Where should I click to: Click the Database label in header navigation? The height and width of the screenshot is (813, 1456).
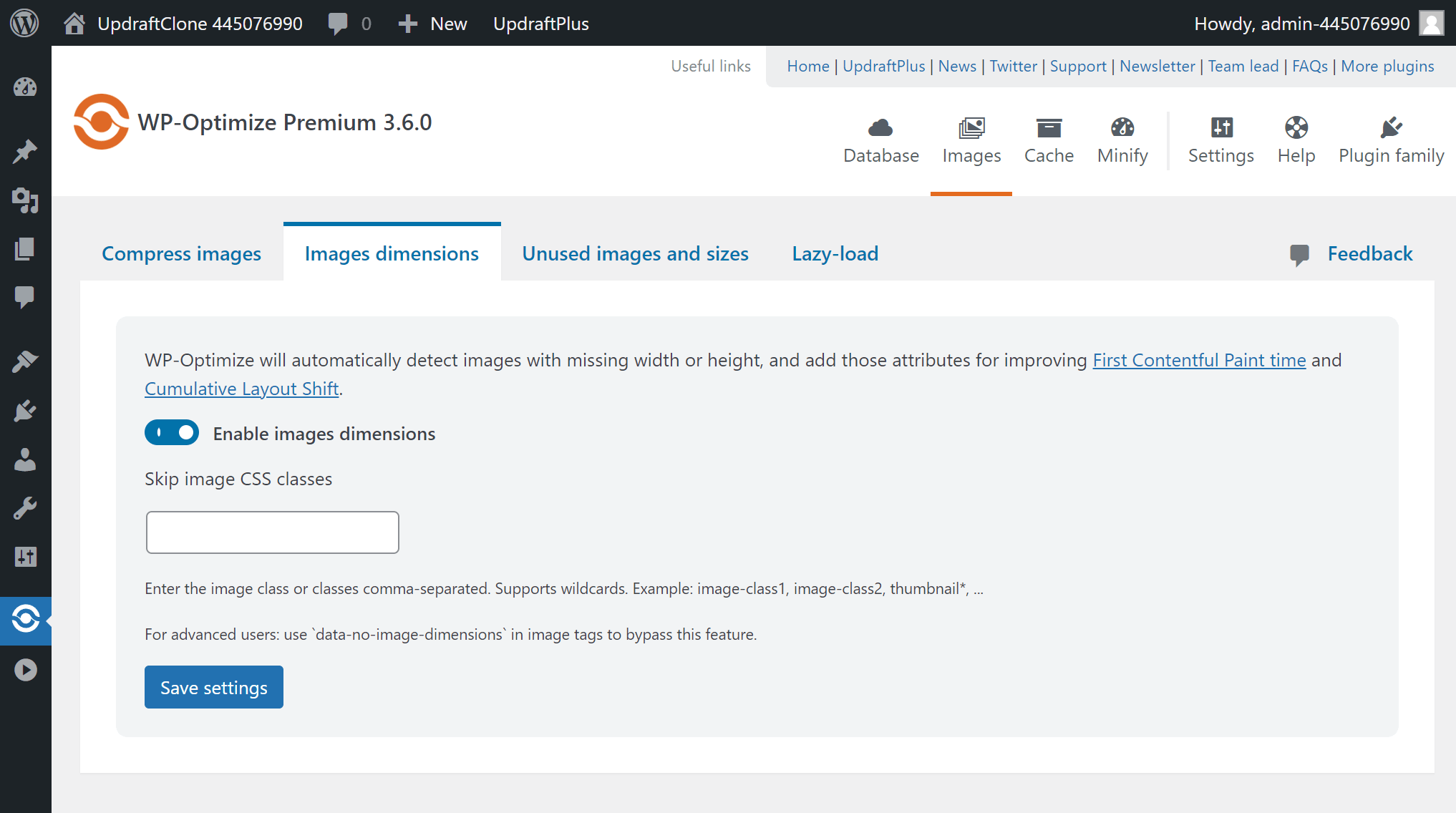[x=880, y=155]
